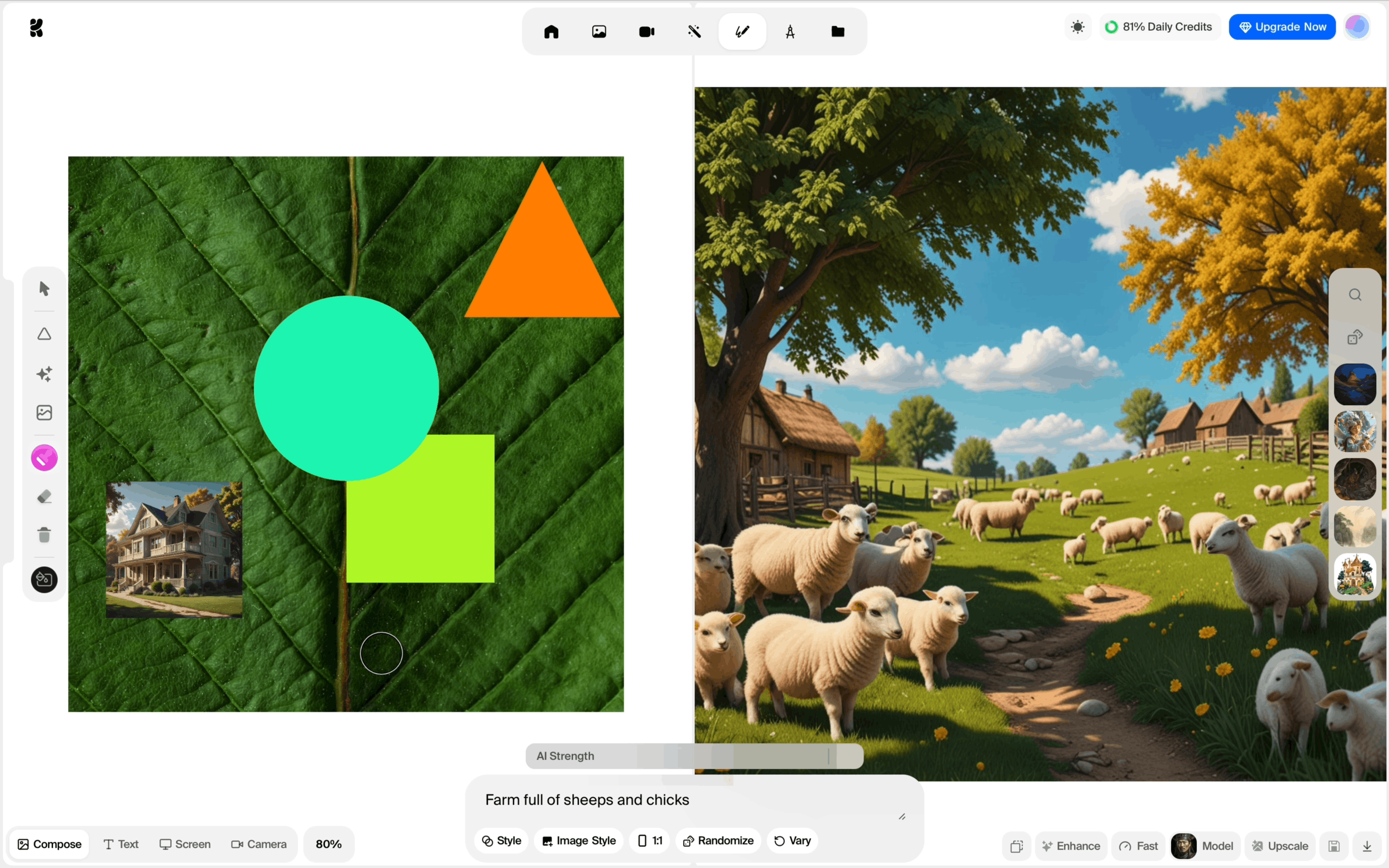Toggle Fast generation mode
The width and height of the screenshot is (1389, 868).
(x=1138, y=845)
